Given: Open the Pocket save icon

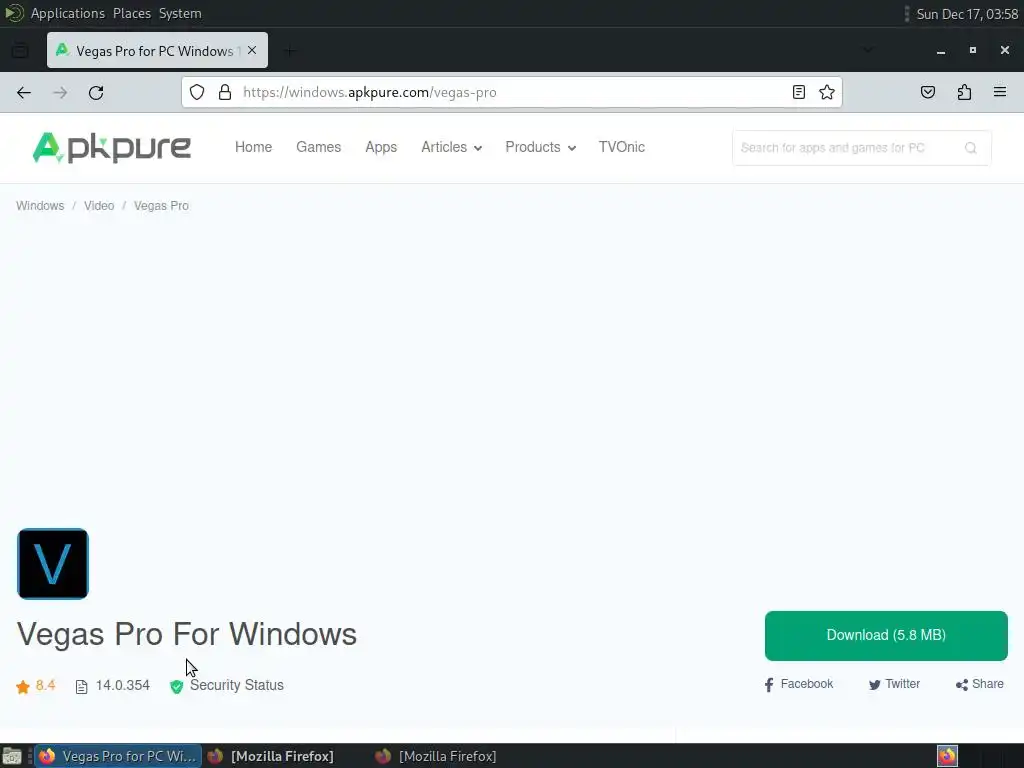Looking at the screenshot, I should 928,92.
